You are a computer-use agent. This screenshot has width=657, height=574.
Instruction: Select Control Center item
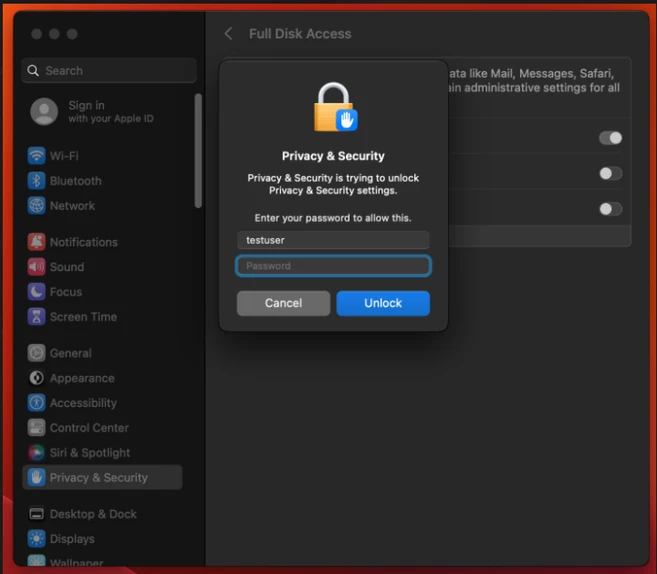click(x=89, y=428)
